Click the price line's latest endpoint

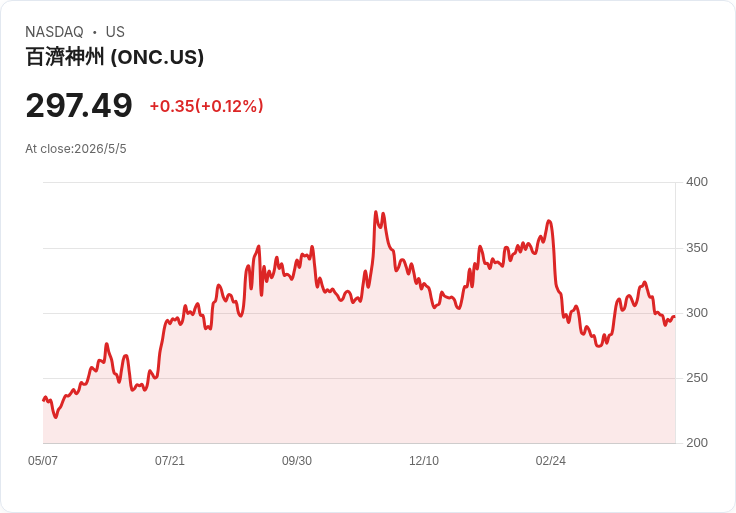[674, 317]
